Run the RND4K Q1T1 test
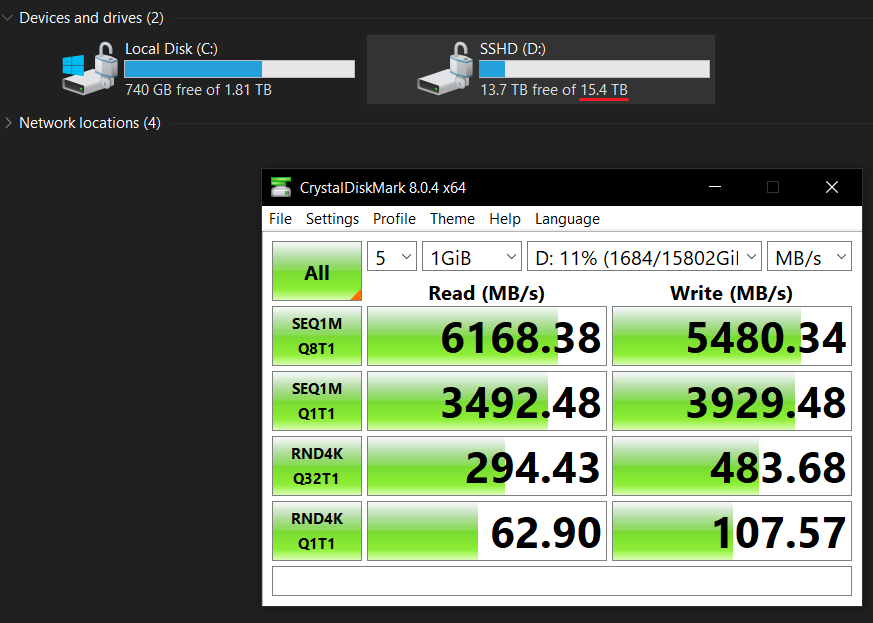Viewport: 873px width, 623px height. [x=317, y=531]
